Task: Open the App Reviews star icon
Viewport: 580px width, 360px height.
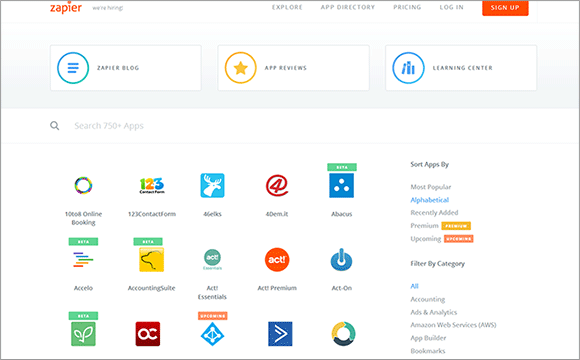Action: point(240,68)
